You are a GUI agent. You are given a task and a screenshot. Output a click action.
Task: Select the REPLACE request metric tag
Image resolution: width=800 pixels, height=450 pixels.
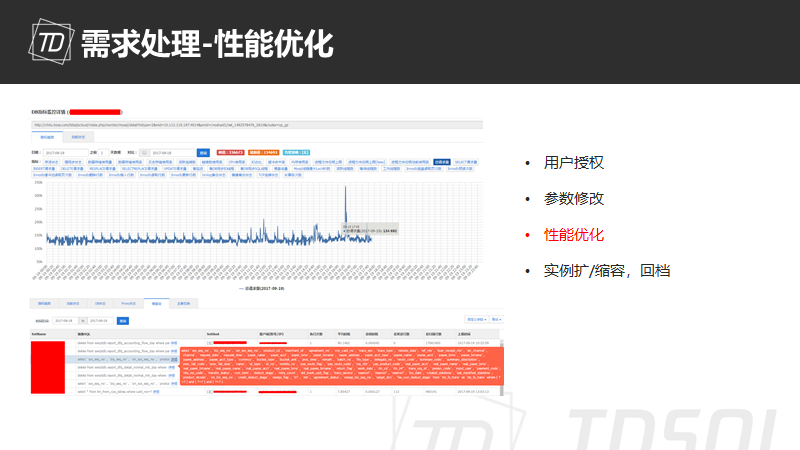[x=102, y=168]
